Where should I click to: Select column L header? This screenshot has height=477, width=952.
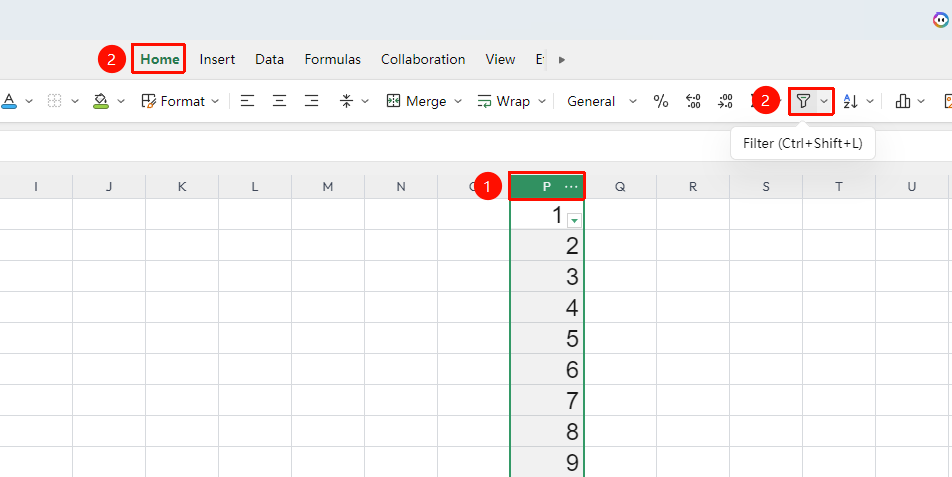(255, 187)
